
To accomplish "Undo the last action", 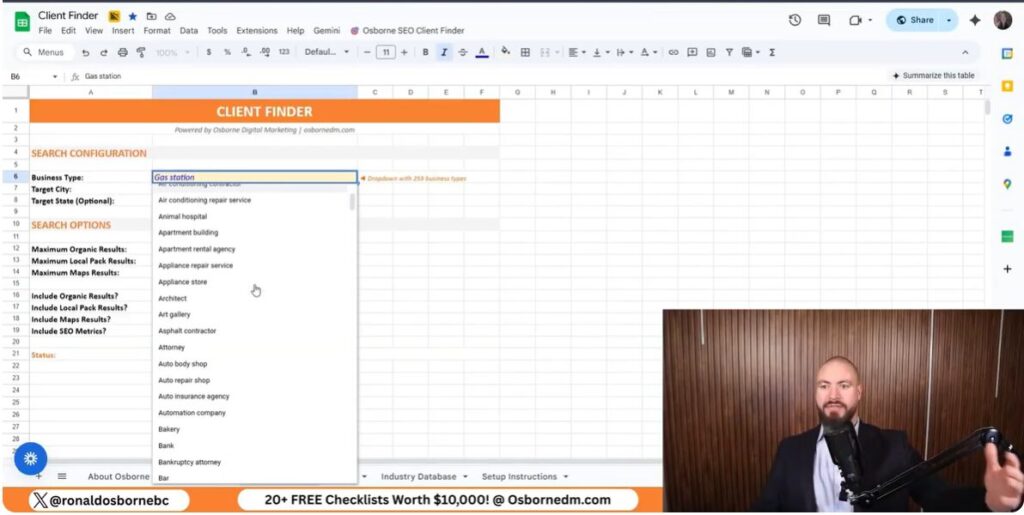I will (x=86, y=52).
